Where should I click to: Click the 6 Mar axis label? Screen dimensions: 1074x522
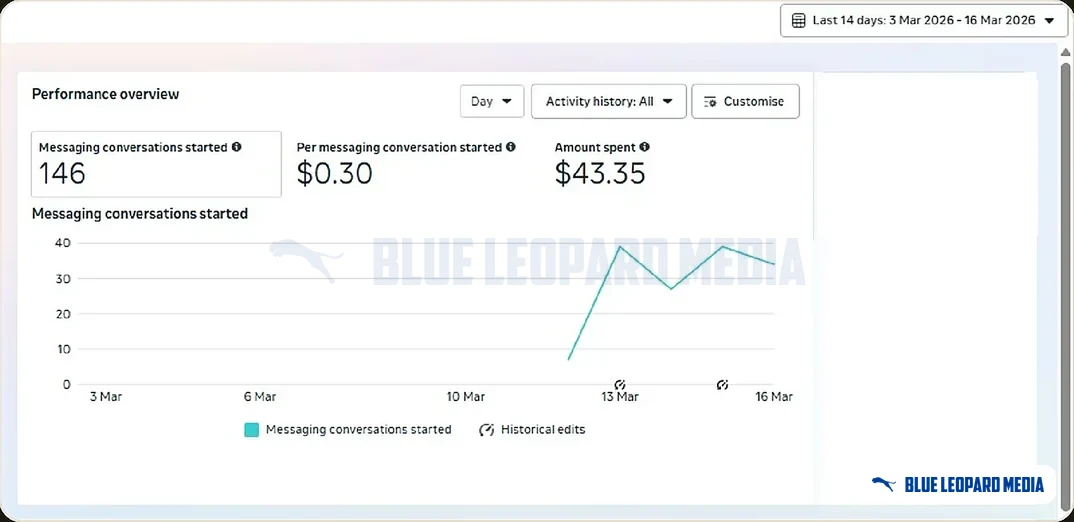point(260,397)
